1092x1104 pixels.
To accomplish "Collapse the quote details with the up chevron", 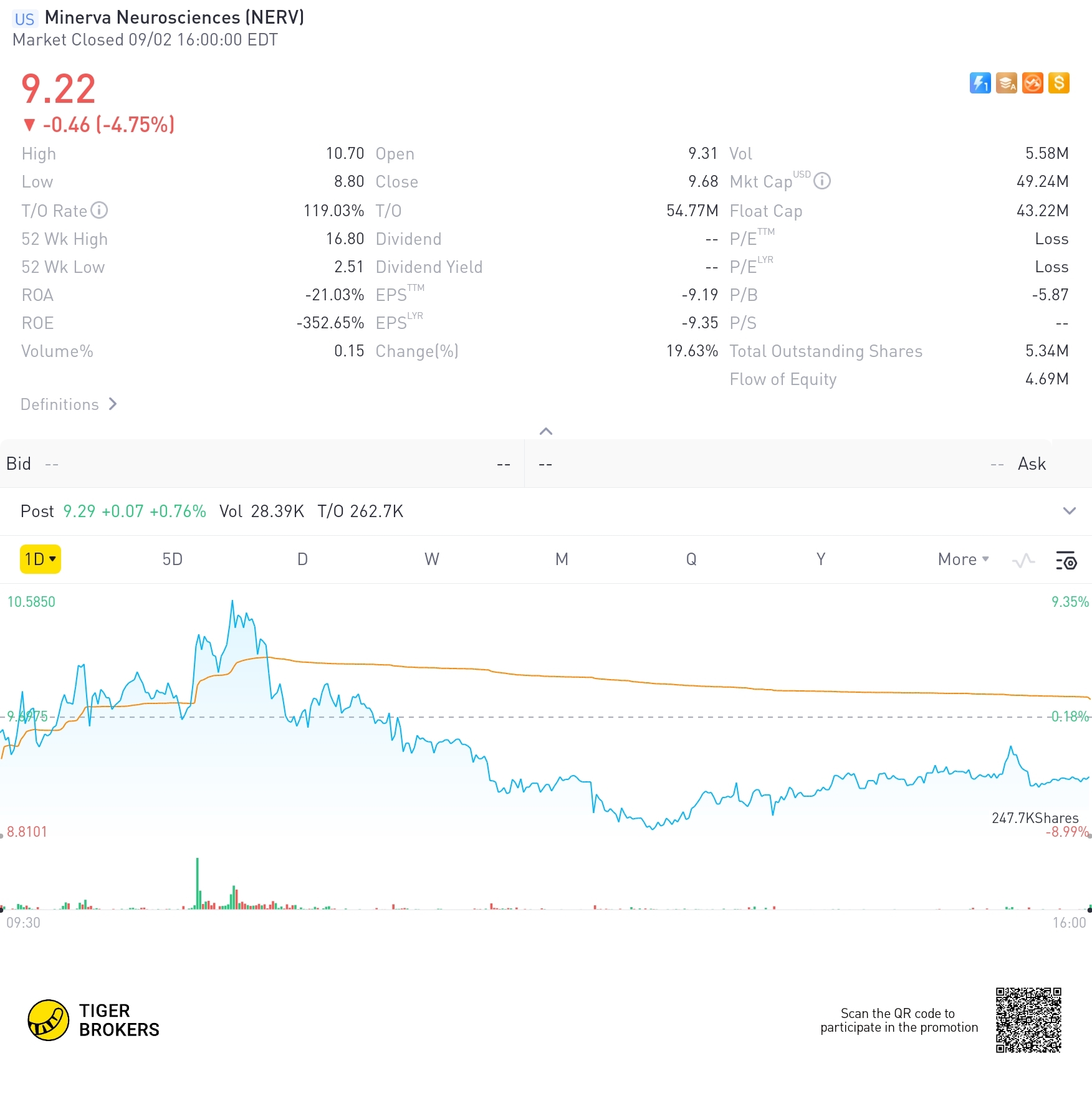I will [546, 431].
